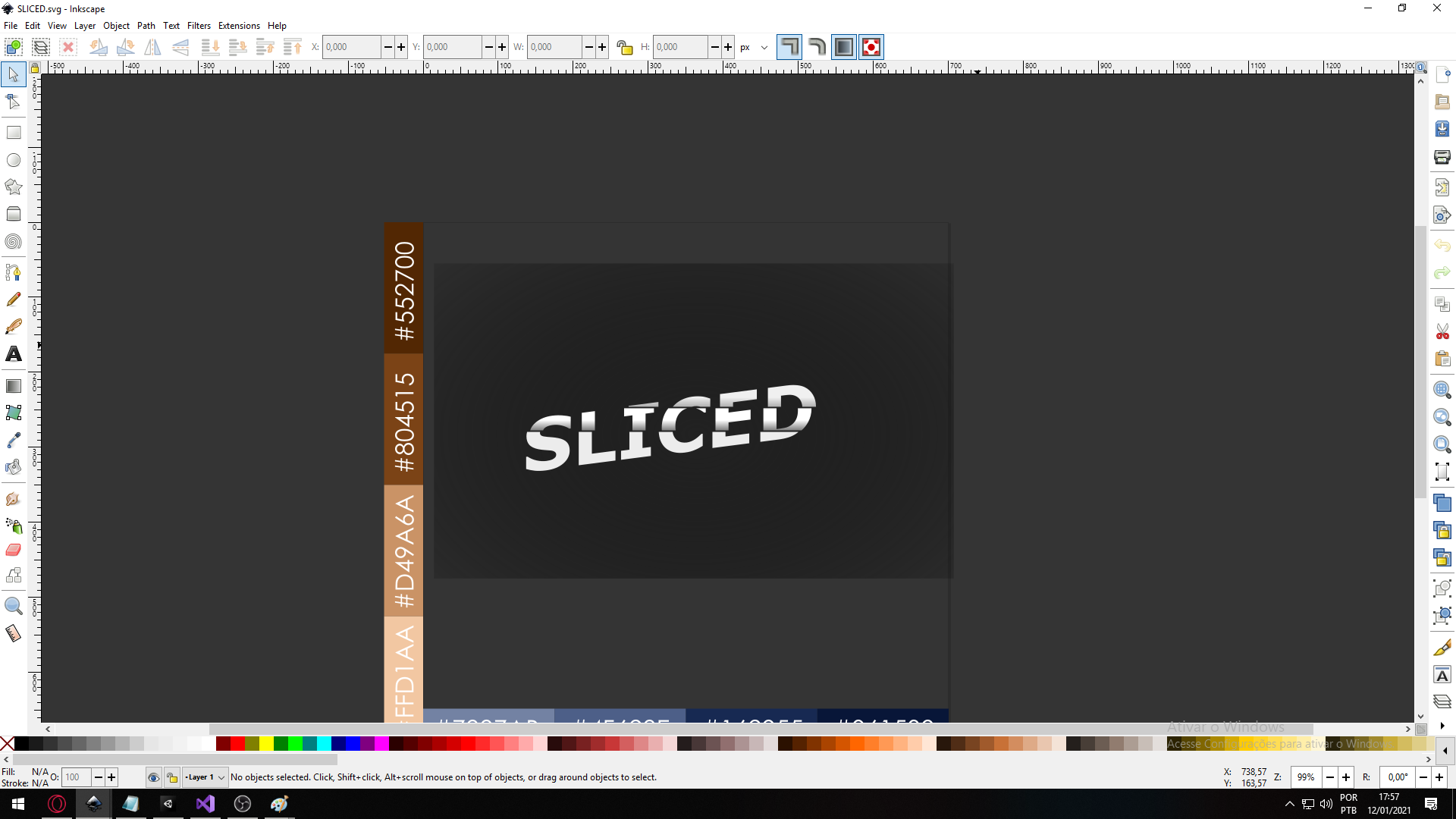
Task: Toggle the width-height lock ratio
Action: (x=624, y=47)
